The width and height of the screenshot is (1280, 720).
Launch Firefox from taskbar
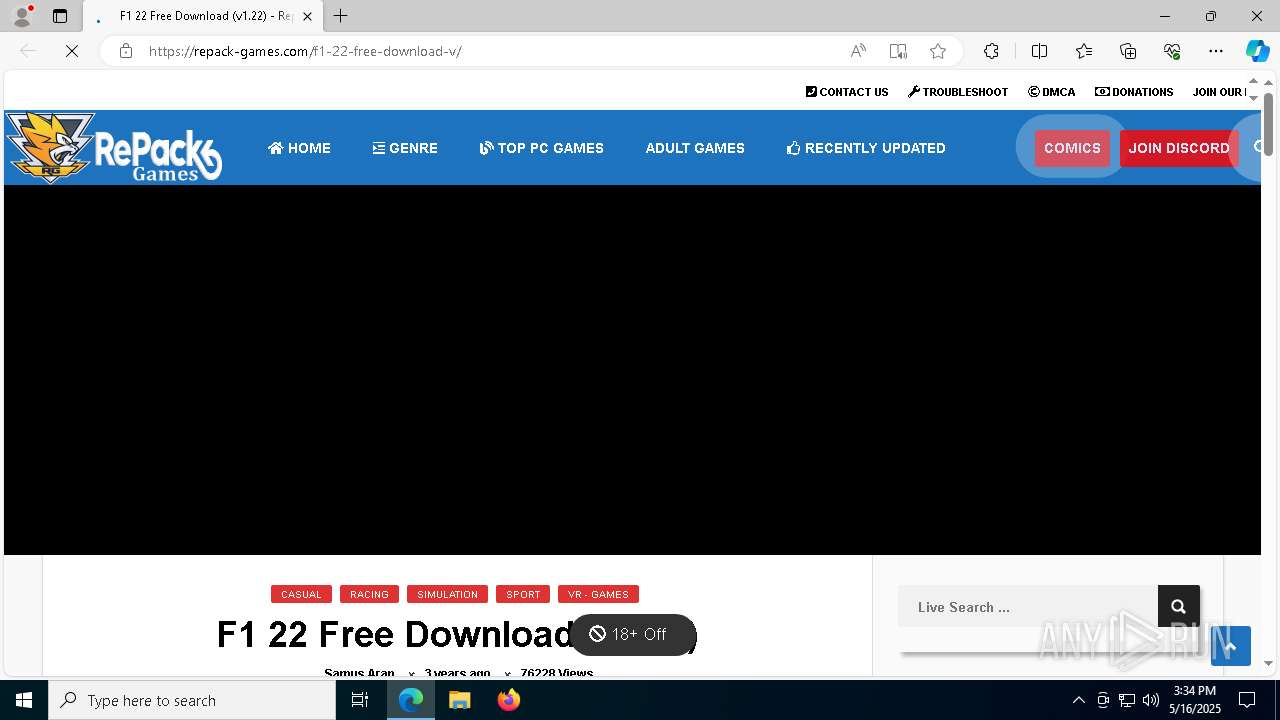tap(509, 700)
